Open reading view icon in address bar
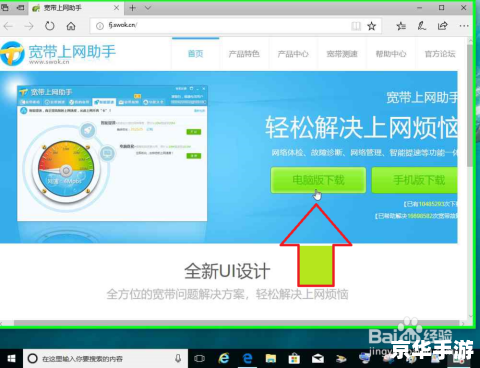 [x=356, y=26]
